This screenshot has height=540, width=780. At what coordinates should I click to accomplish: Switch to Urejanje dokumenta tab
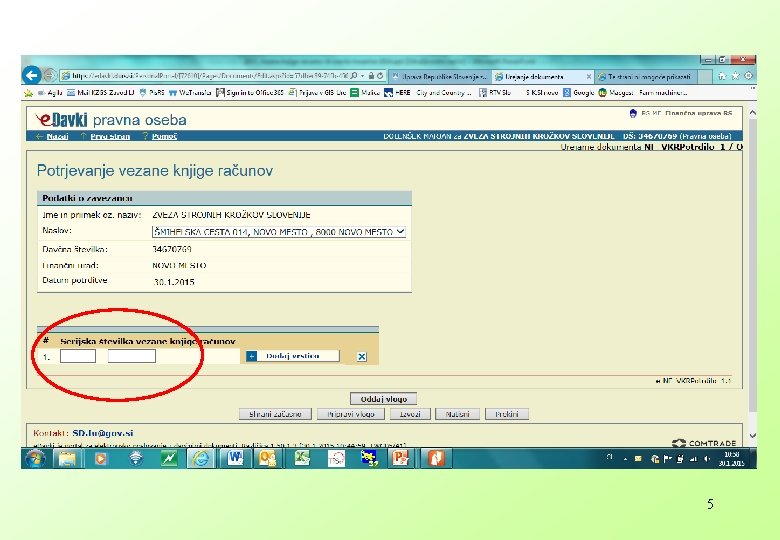click(x=542, y=77)
